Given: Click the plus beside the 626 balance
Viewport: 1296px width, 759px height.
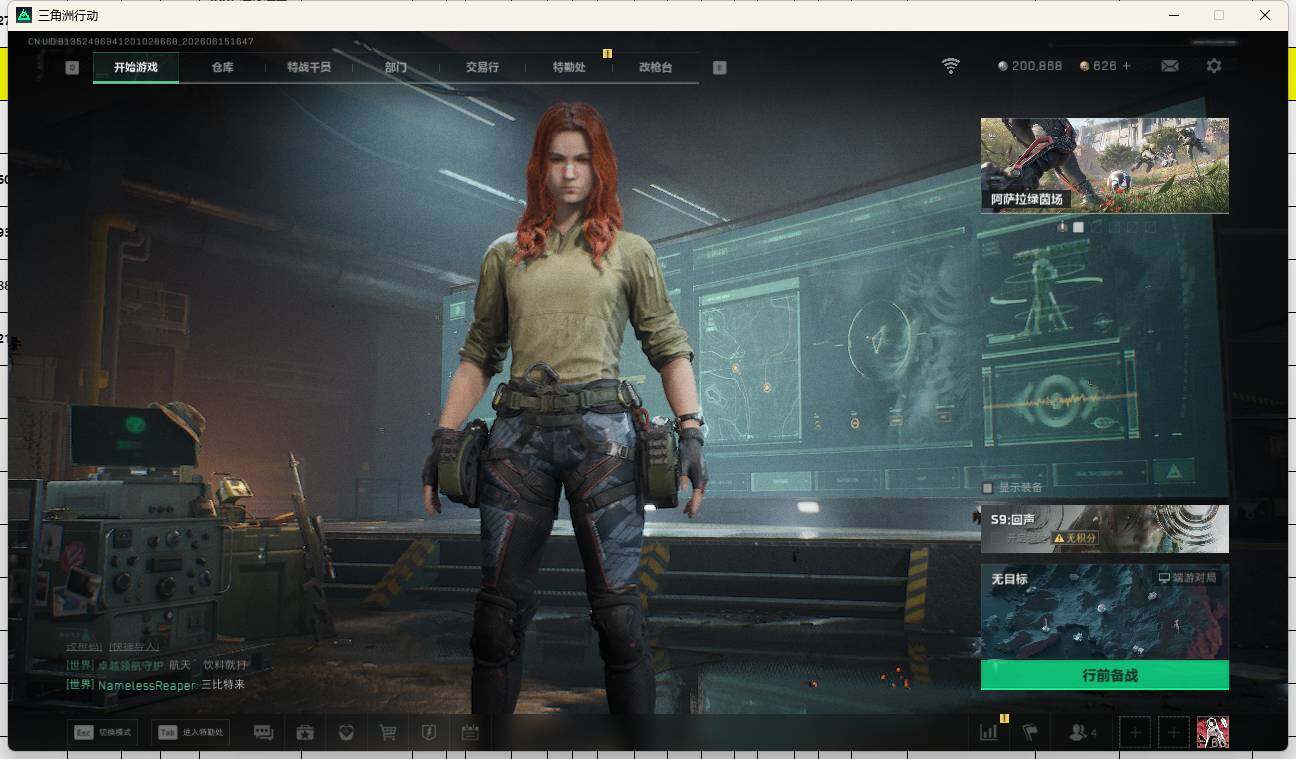Looking at the screenshot, I should [1126, 66].
